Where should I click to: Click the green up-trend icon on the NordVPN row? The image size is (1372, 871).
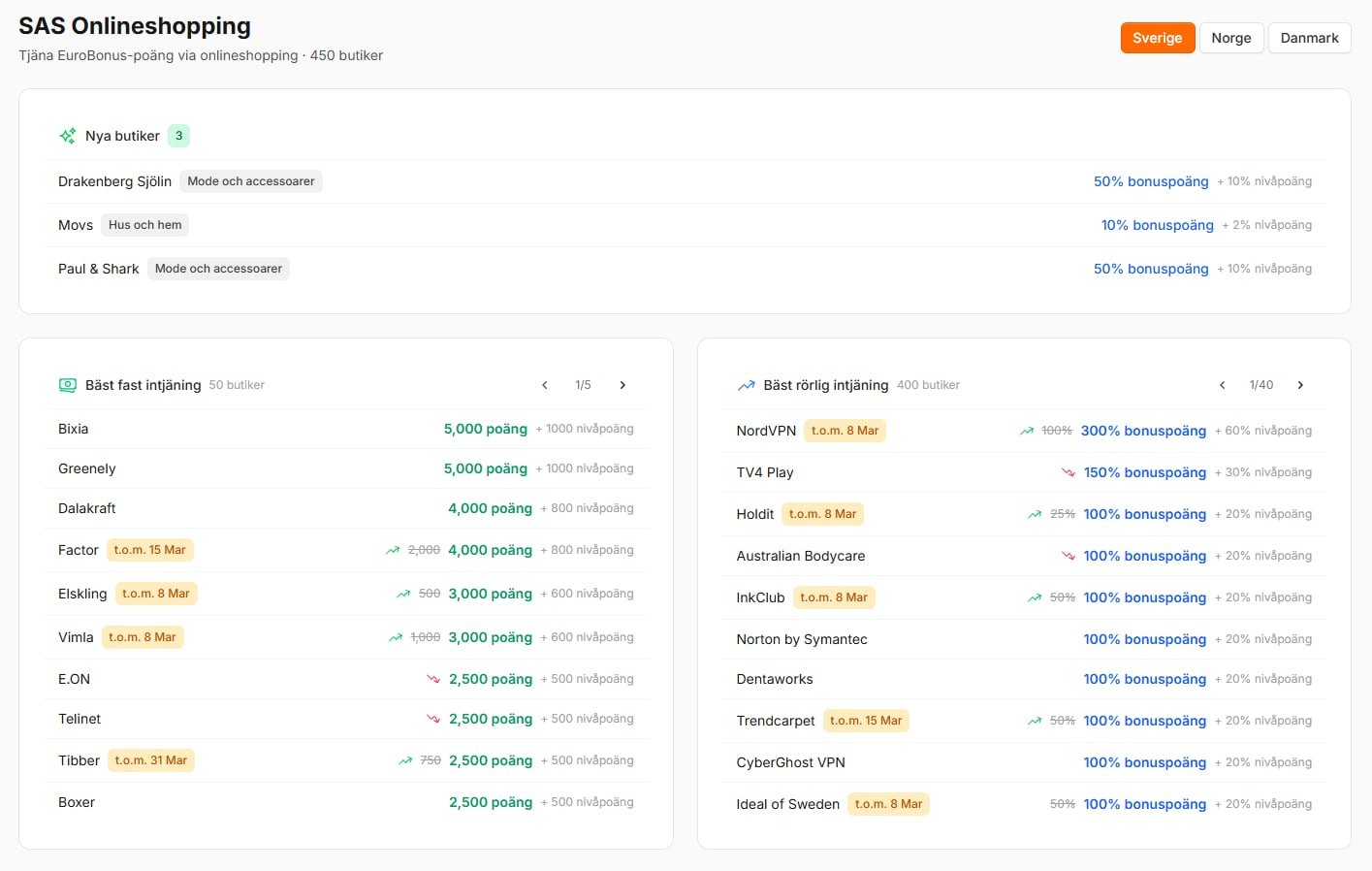(x=1027, y=431)
